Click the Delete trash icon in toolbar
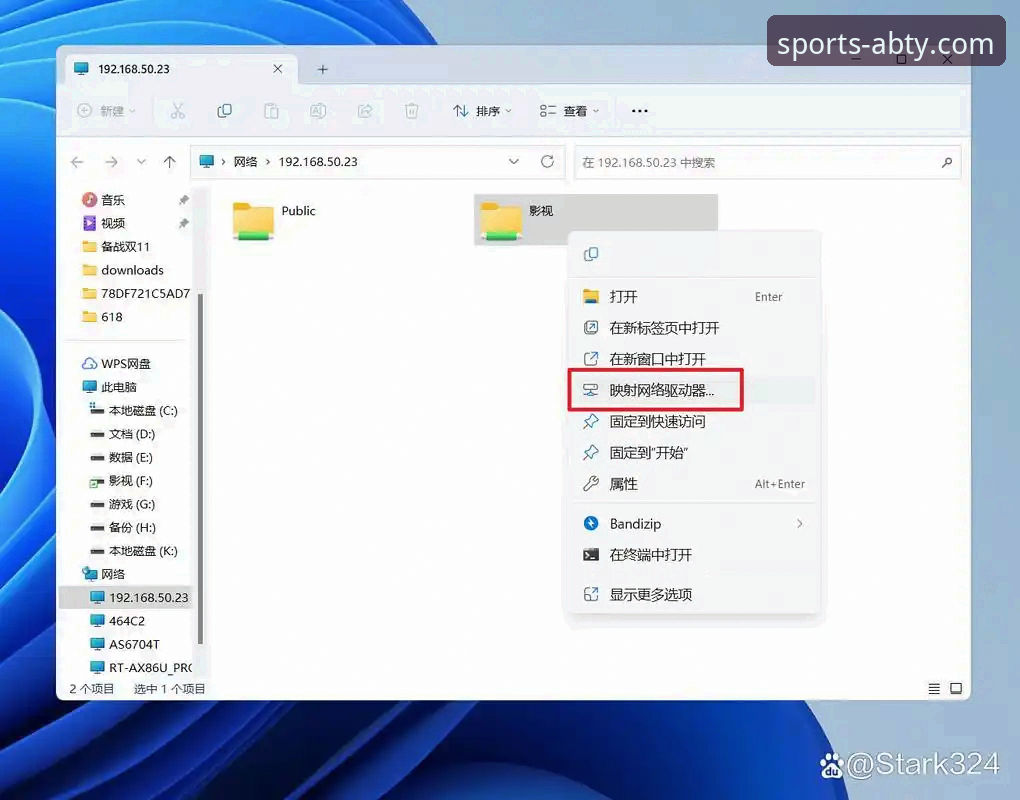1020x800 pixels. pos(411,111)
